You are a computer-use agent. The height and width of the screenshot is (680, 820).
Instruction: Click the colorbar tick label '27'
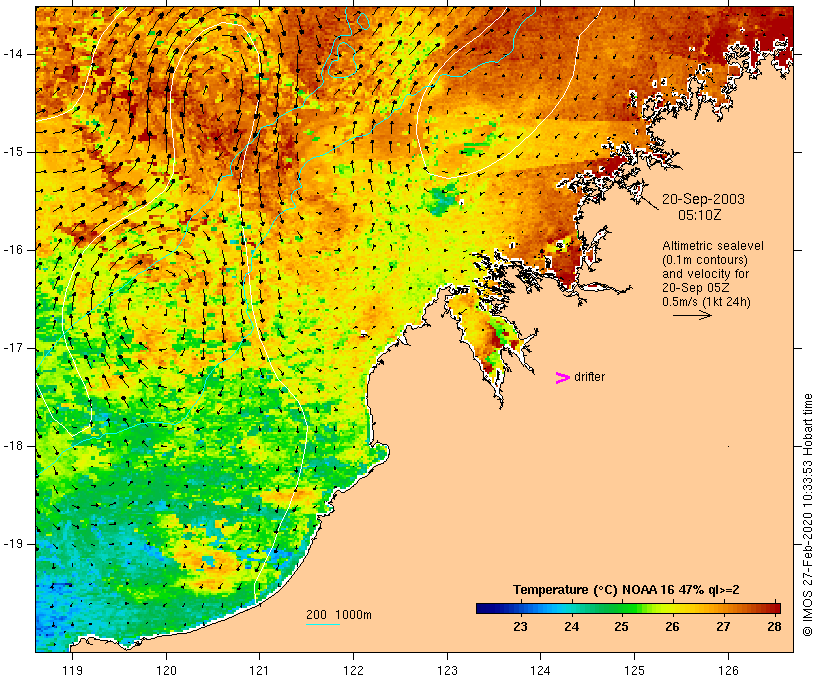pyautogui.click(x=723, y=626)
